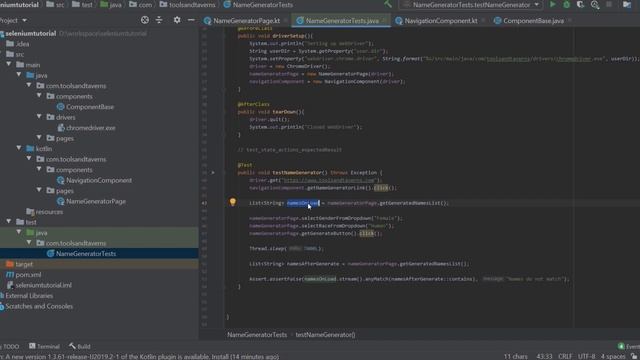Select NavigationComponent in project tree
This screenshot has width=640, height=360.
click(99, 180)
